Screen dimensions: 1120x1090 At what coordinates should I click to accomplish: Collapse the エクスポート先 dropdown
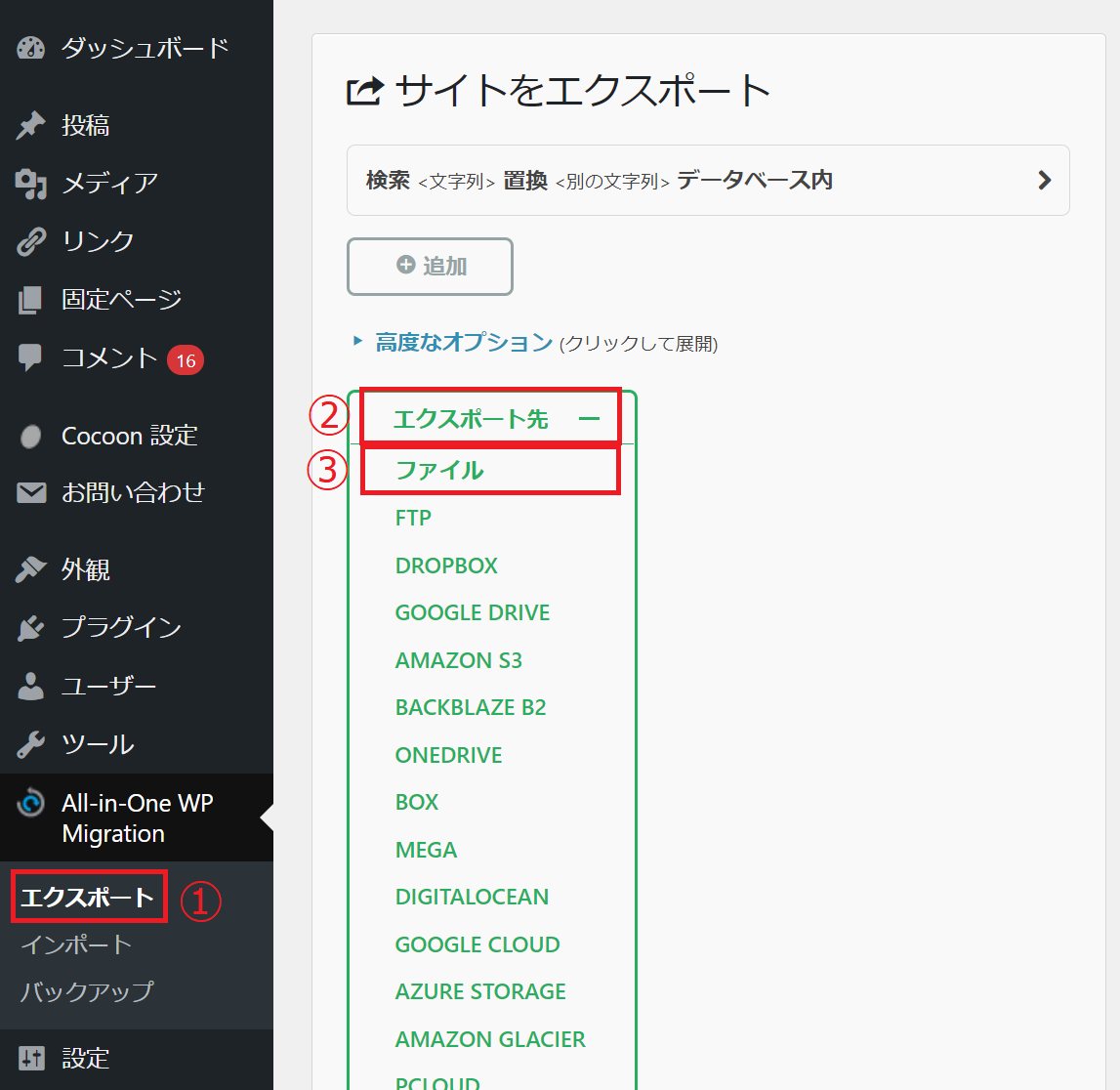[491, 419]
